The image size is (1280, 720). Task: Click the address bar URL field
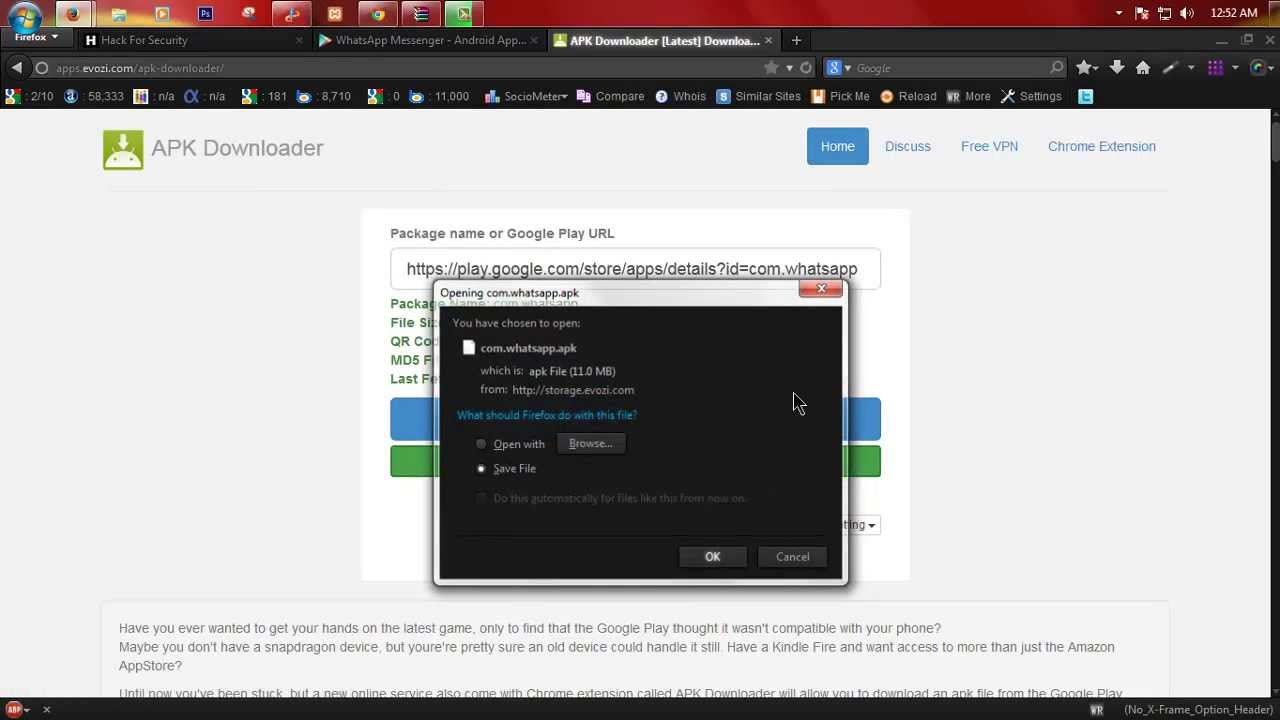(x=400, y=68)
